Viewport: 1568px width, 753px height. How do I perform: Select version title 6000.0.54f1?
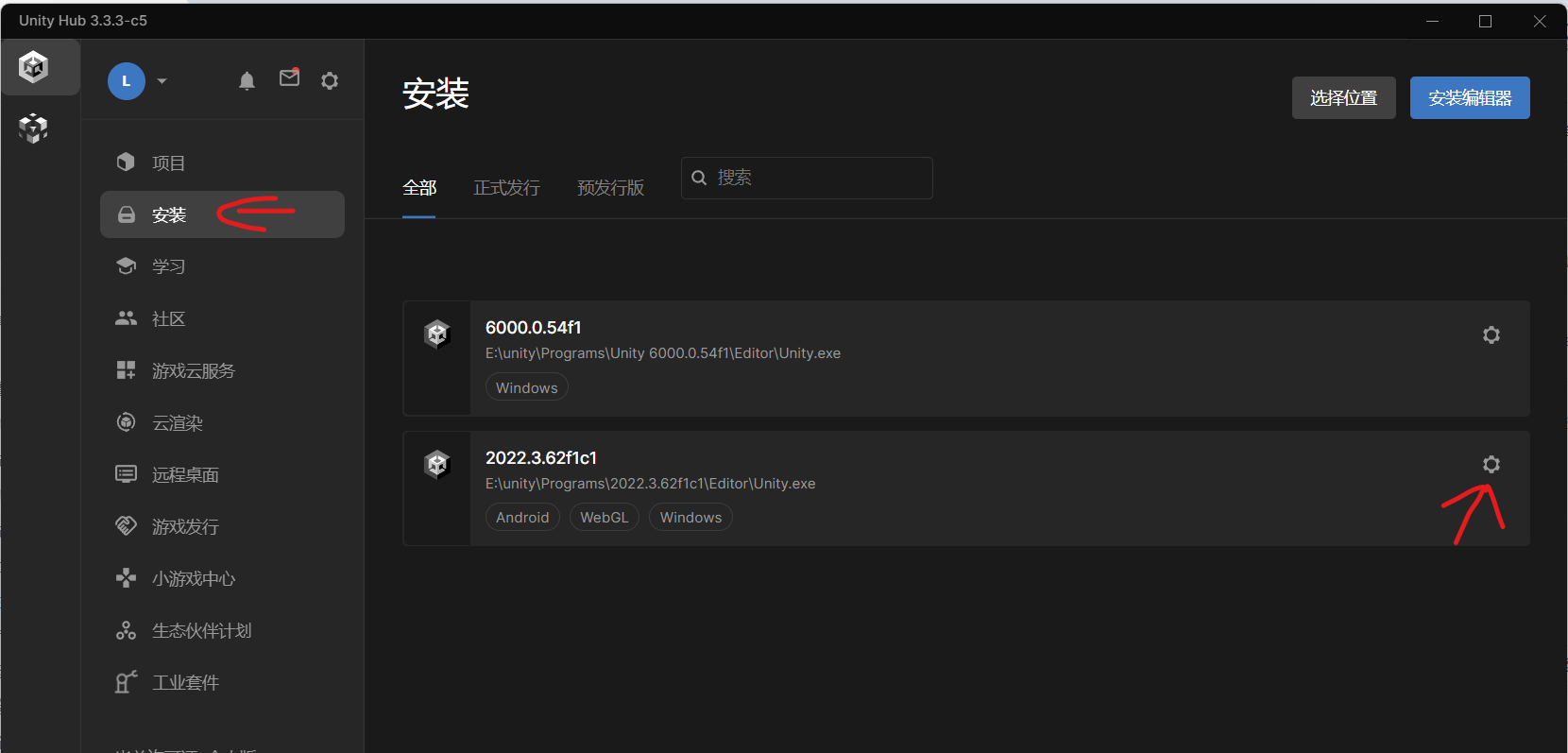click(534, 328)
